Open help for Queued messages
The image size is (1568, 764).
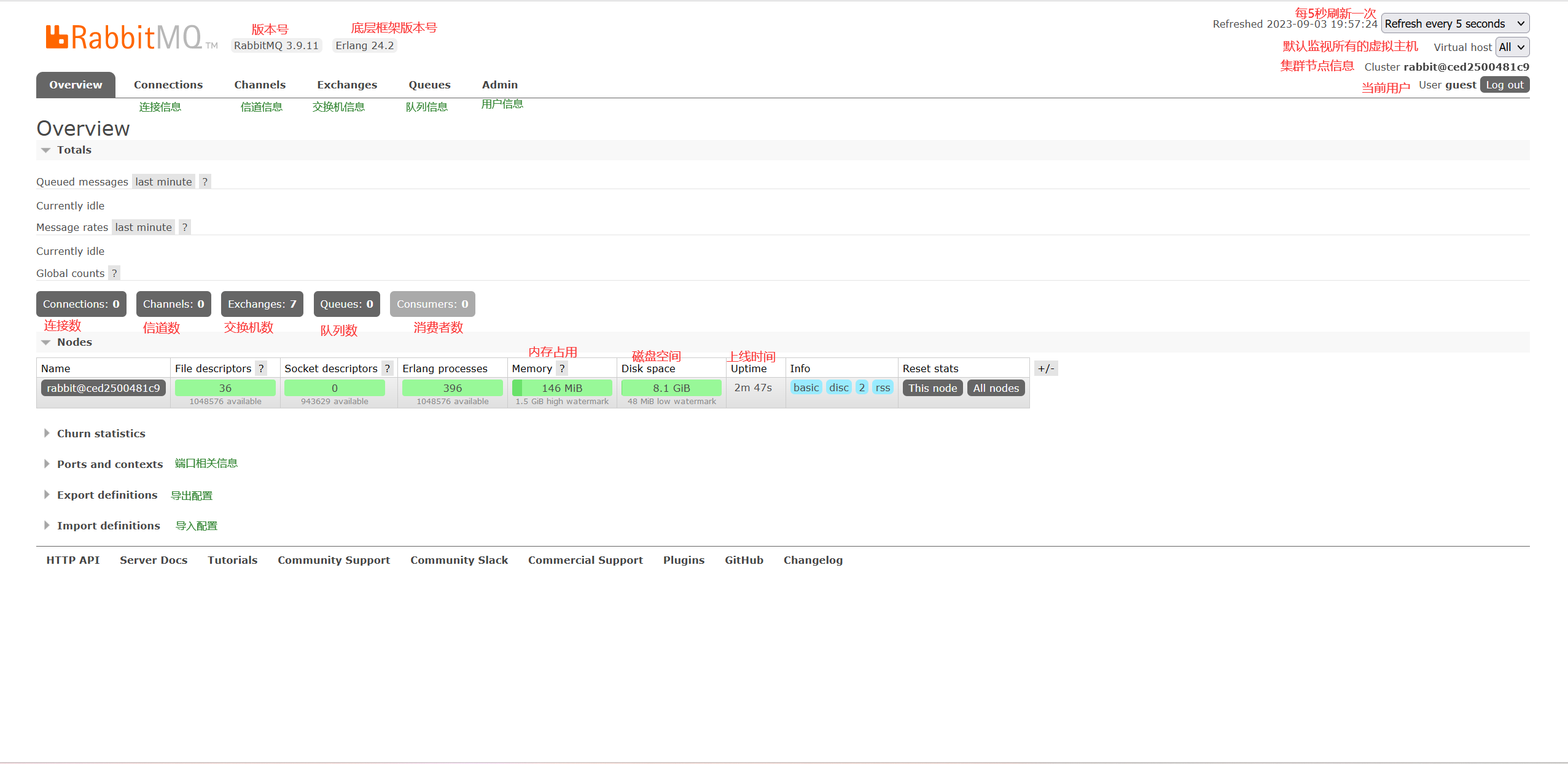(x=205, y=182)
